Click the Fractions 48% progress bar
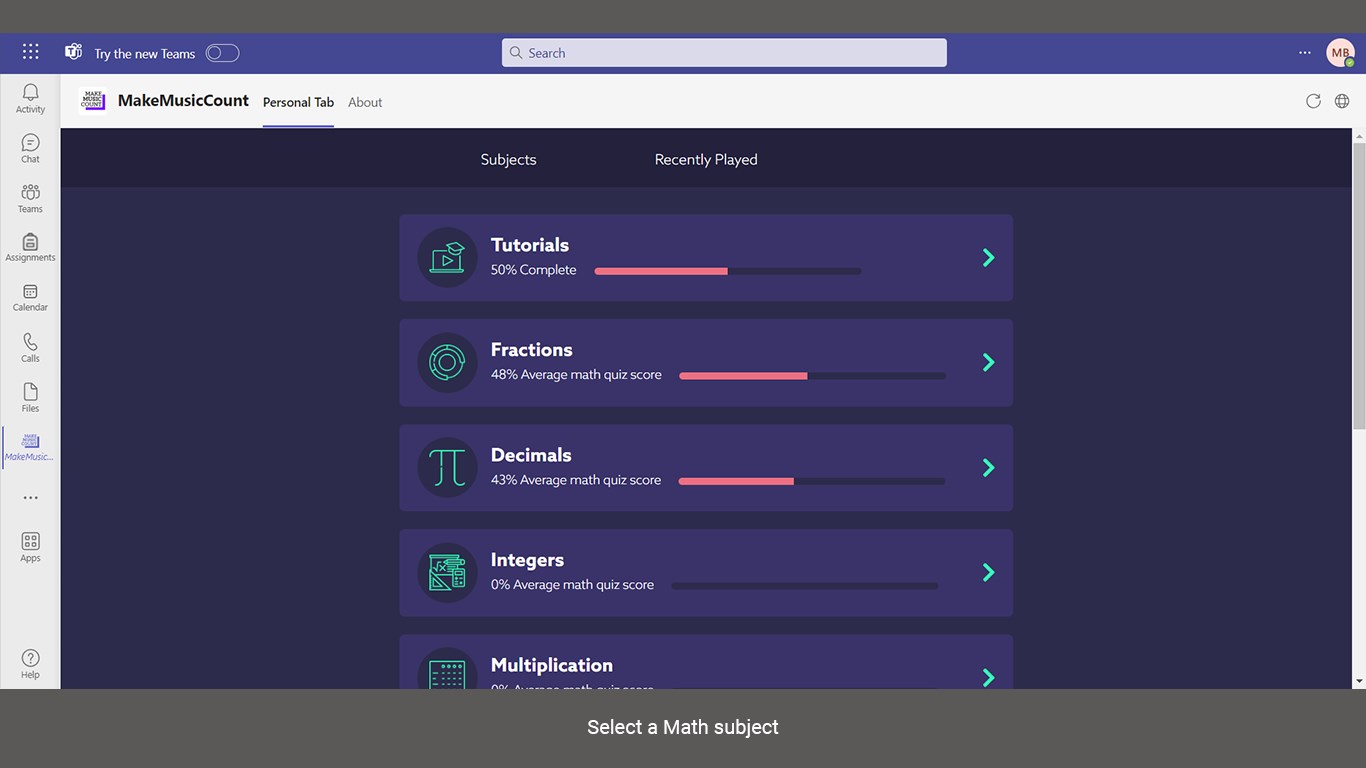Image resolution: width=1366 pixels, height=768 pixels. point(813,376)
